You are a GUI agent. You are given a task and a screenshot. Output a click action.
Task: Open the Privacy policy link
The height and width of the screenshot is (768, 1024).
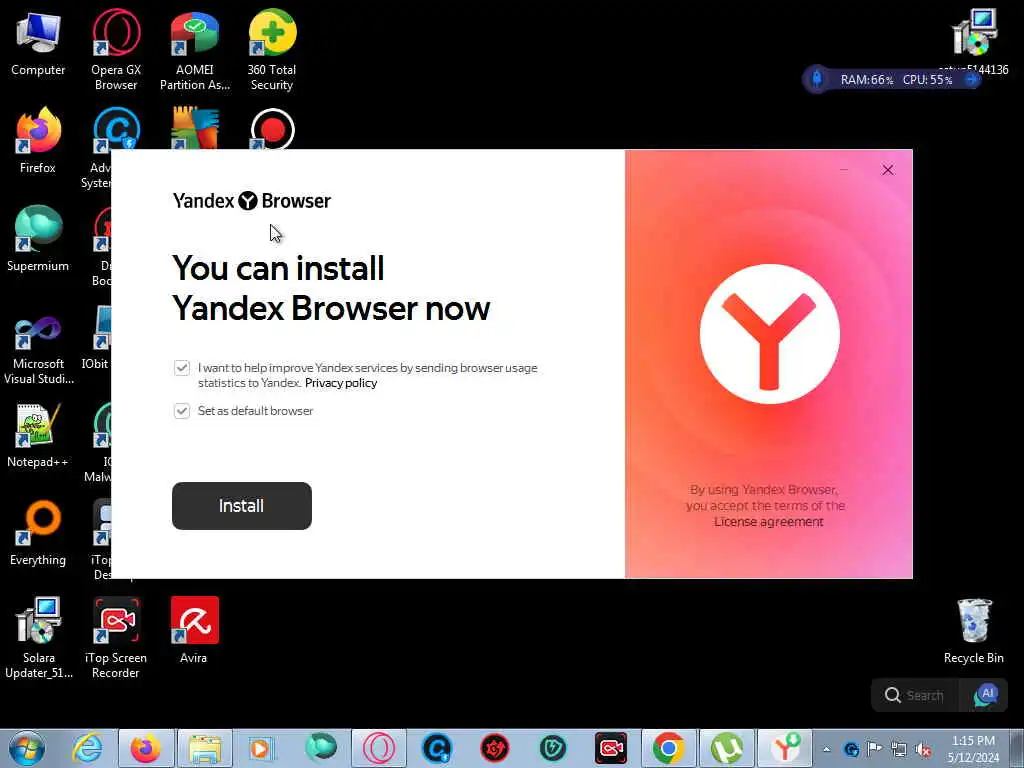click(x=341, y=383)
